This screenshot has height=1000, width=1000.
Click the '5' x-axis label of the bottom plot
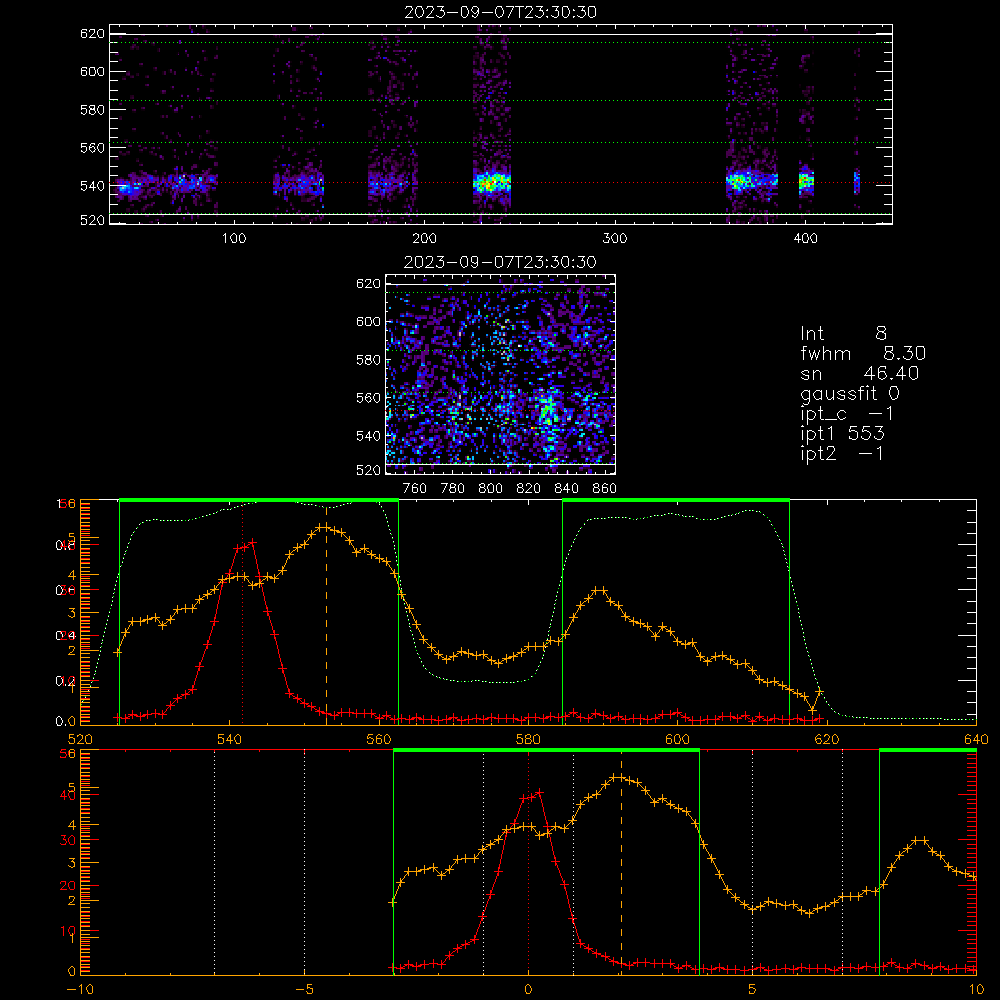(753, 990)
